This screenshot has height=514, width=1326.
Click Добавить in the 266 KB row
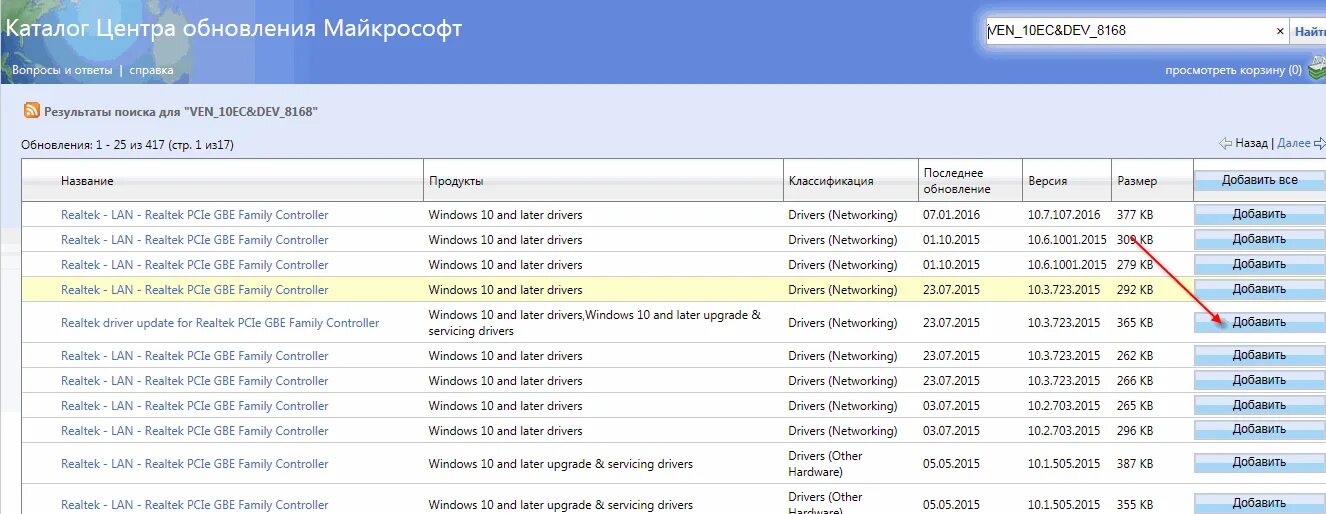(1259, 380)
